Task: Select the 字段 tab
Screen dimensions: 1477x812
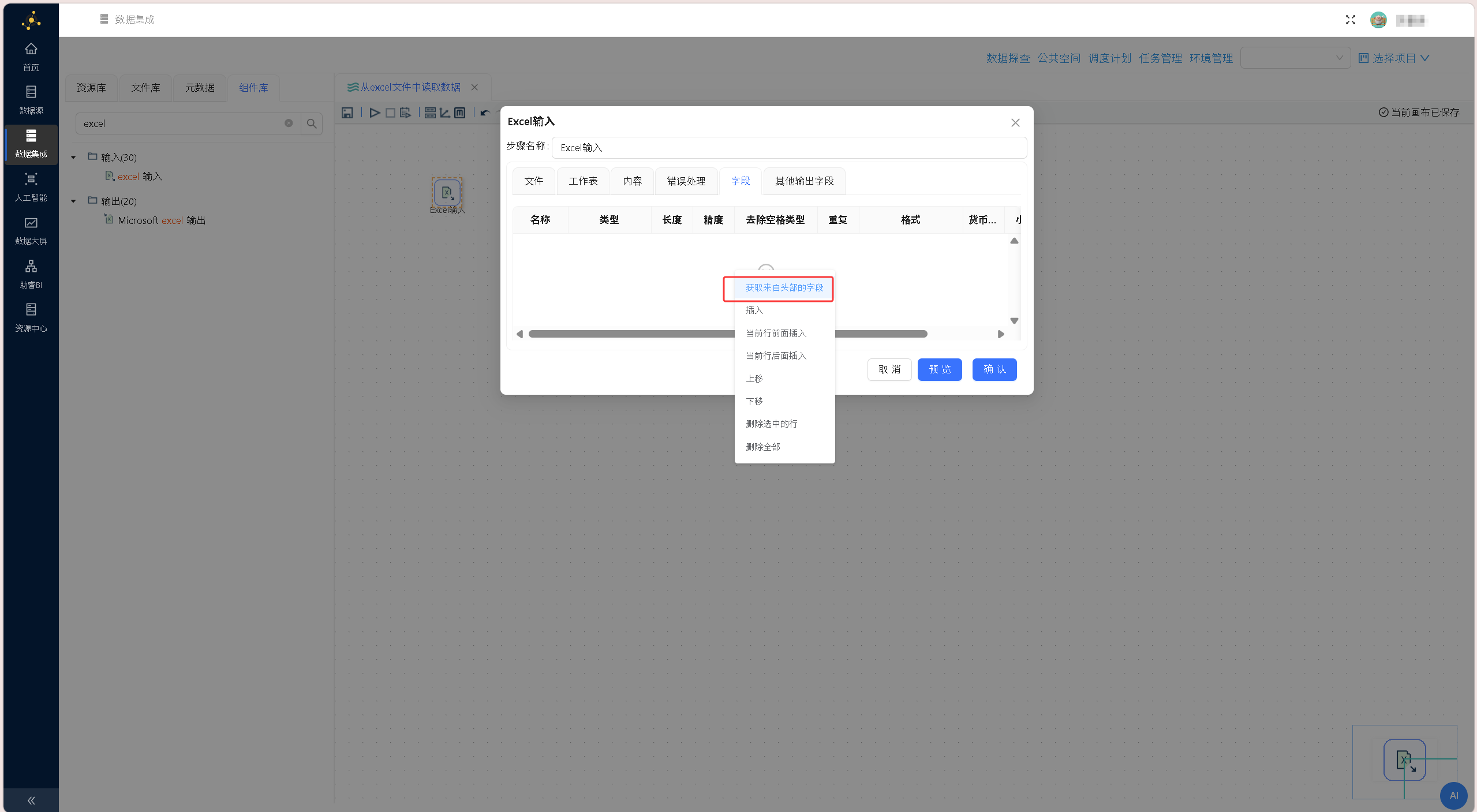Action: coord(741,181)
